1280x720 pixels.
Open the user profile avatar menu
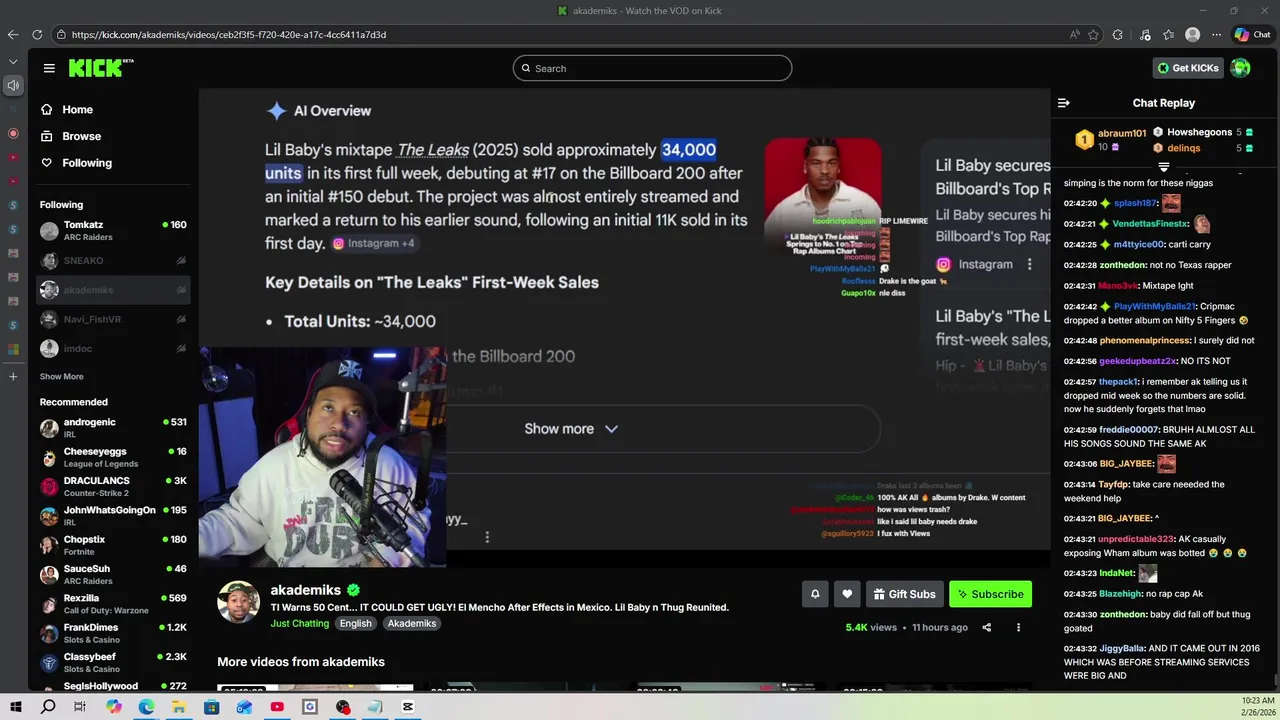pos(1240,68)
